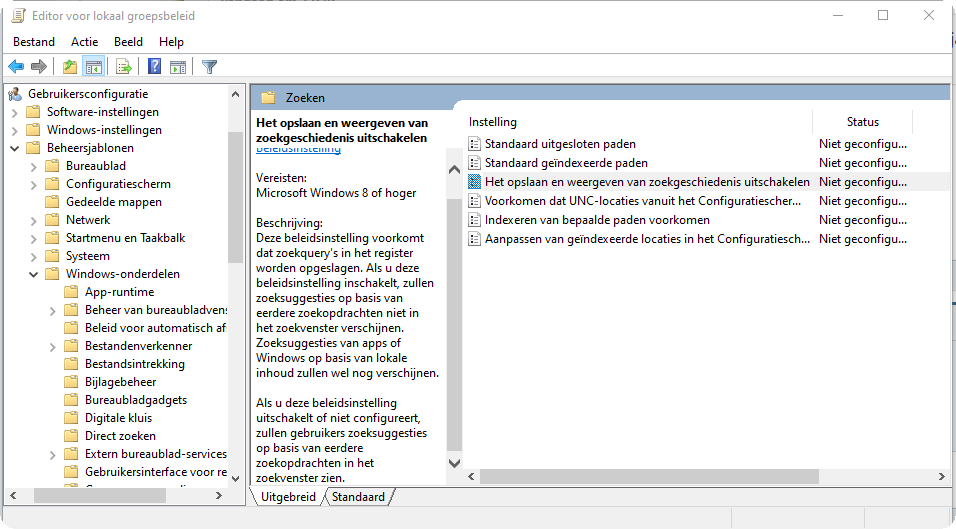Open Help via blue question mark icon

point(155,67)
